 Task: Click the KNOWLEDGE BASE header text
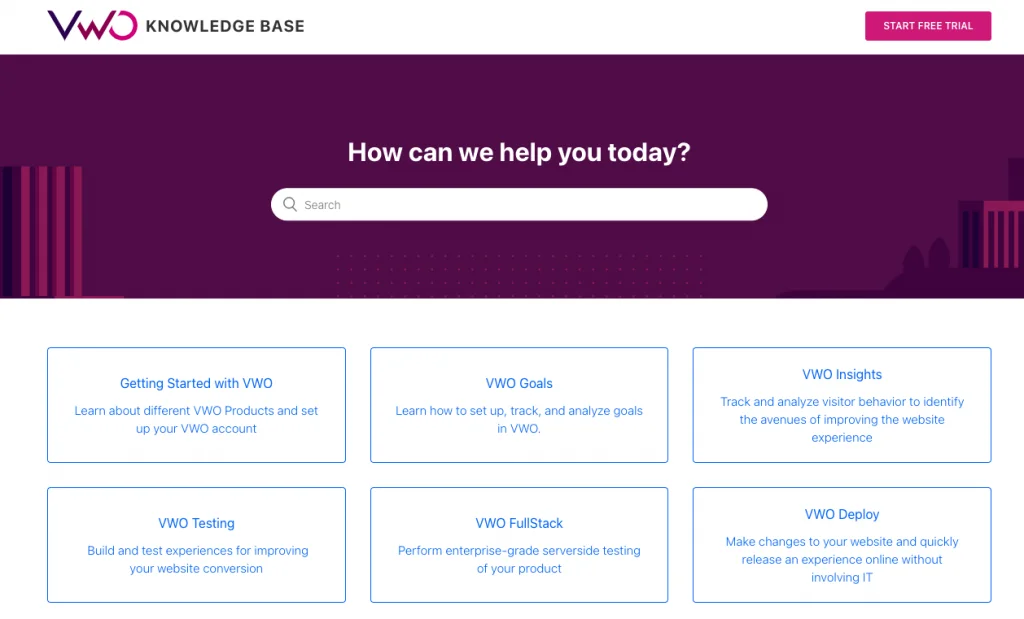click(225, 27)
